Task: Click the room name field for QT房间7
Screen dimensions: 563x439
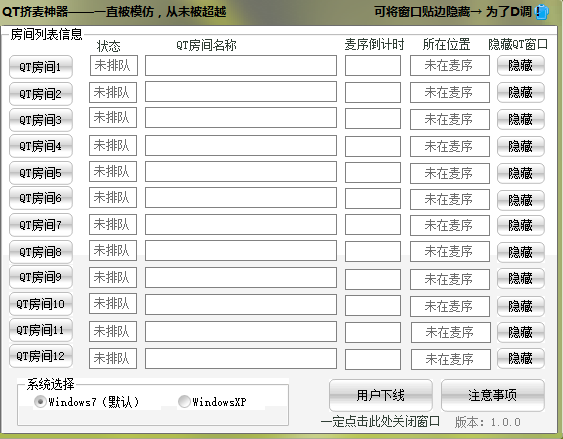Action: pos(241,224)
